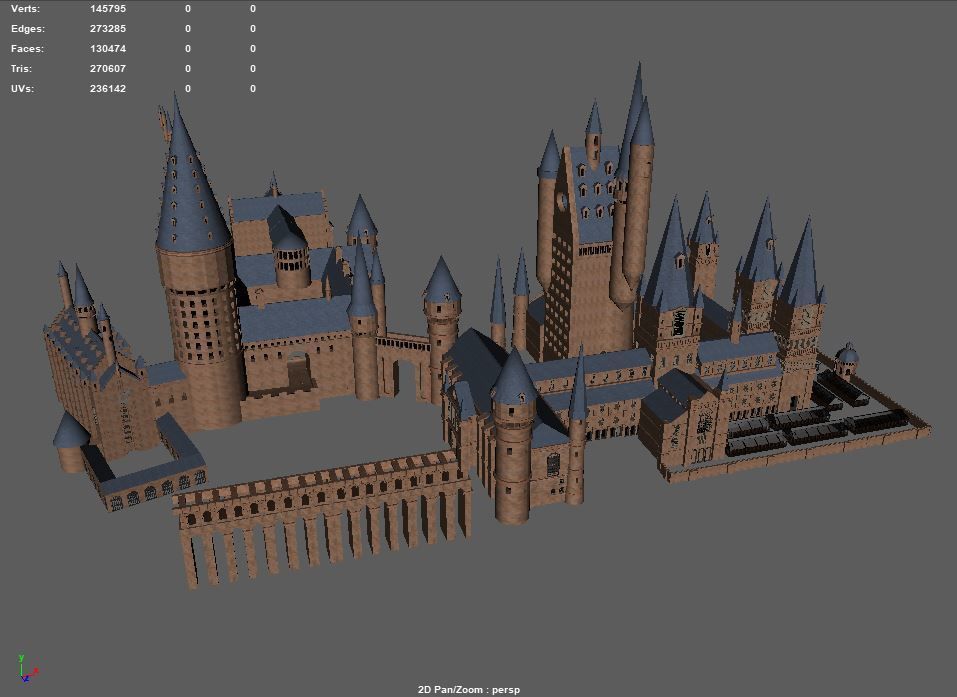The width and height of the screenshot is (957, 697).
Task: Click the 'Tris:' label in the HUD
Action: (x=21, y=68)
